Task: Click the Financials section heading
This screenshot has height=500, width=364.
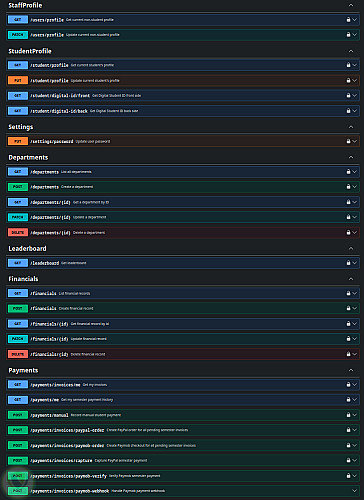Action: [23, 279]
